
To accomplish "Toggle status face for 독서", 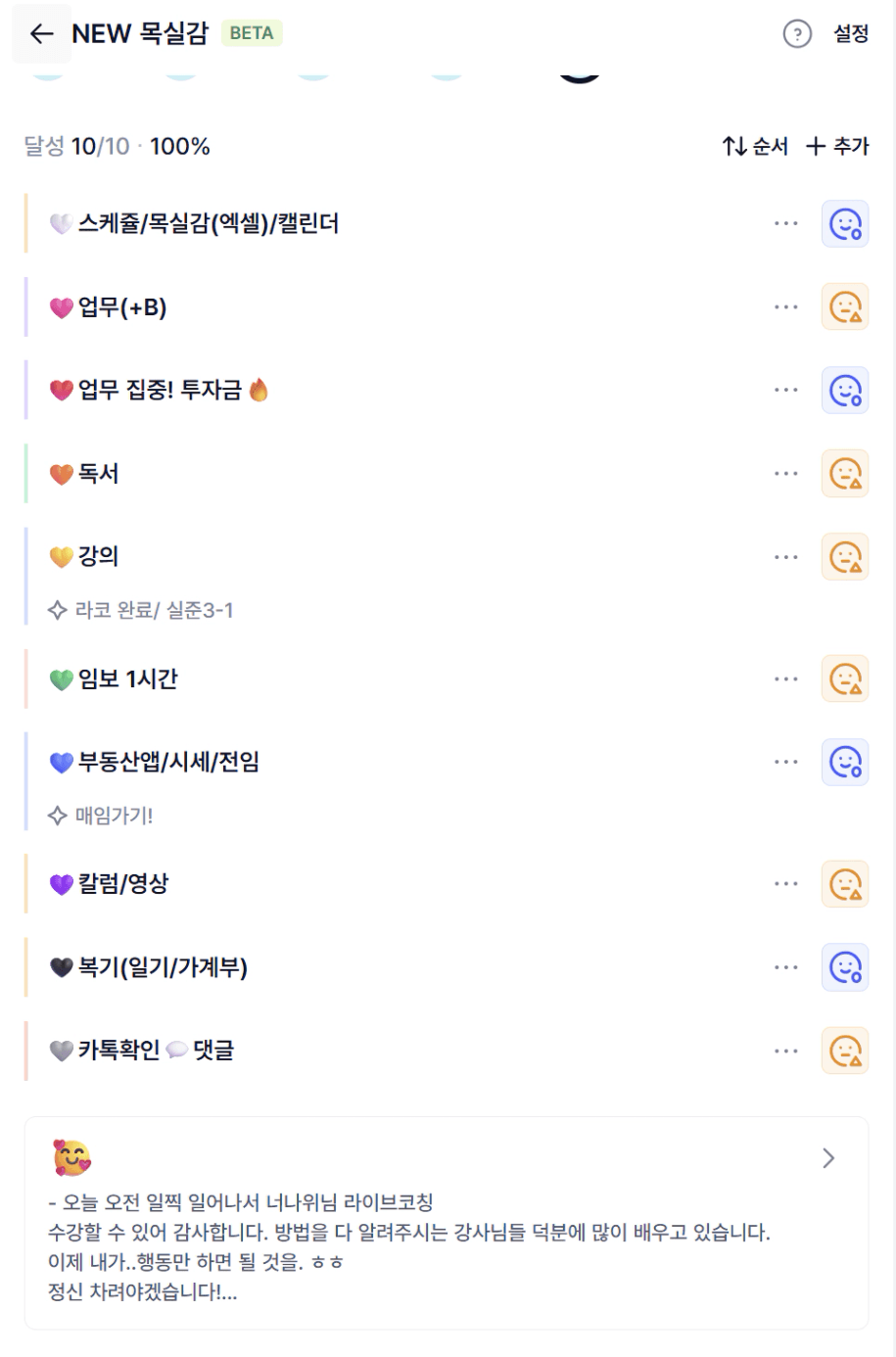I will pyautogui.click(x=844, y=474).
